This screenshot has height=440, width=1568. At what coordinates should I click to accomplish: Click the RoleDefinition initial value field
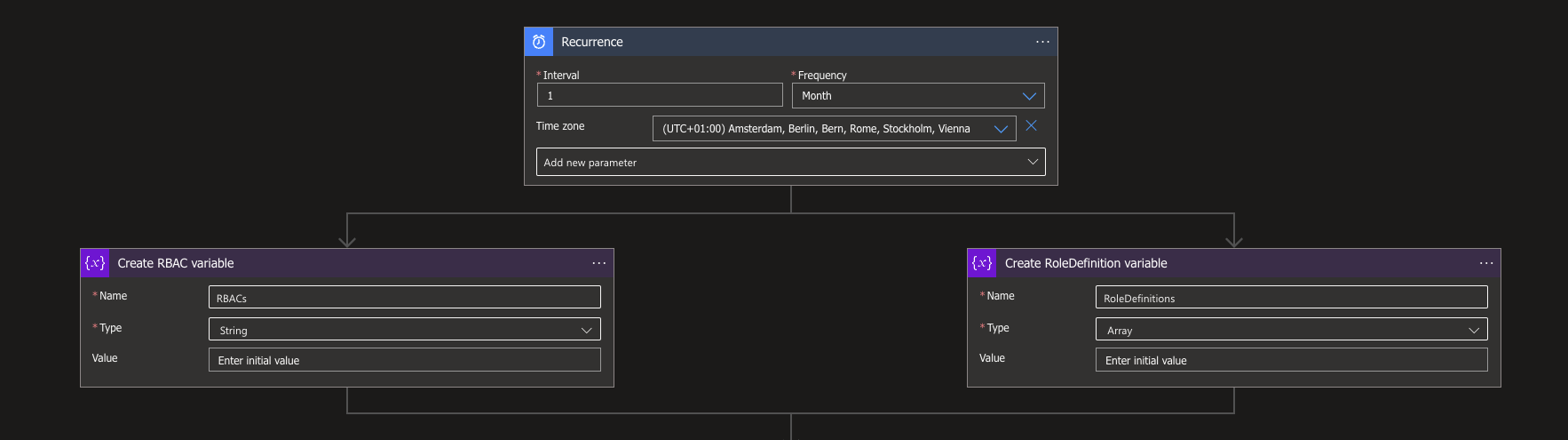(1291, 360)
